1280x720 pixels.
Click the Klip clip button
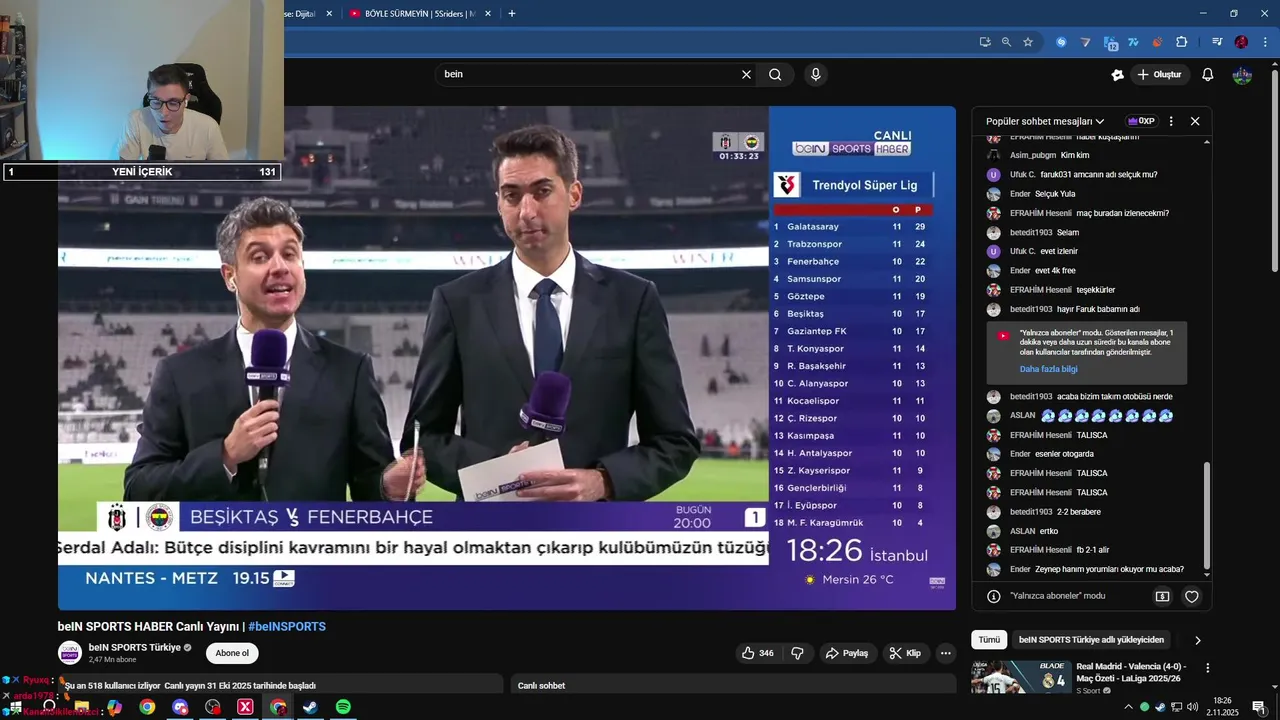coord(905,653)
